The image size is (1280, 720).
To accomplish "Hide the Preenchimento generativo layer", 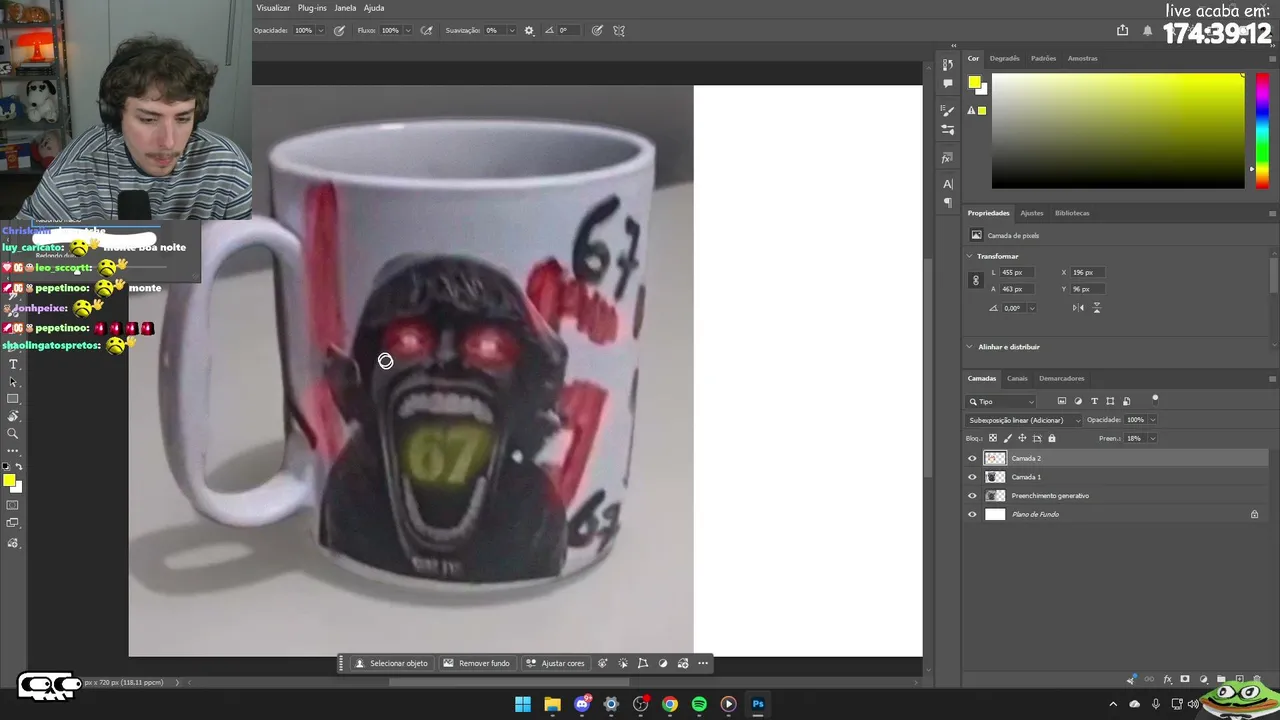I will (x=972, y=496).
